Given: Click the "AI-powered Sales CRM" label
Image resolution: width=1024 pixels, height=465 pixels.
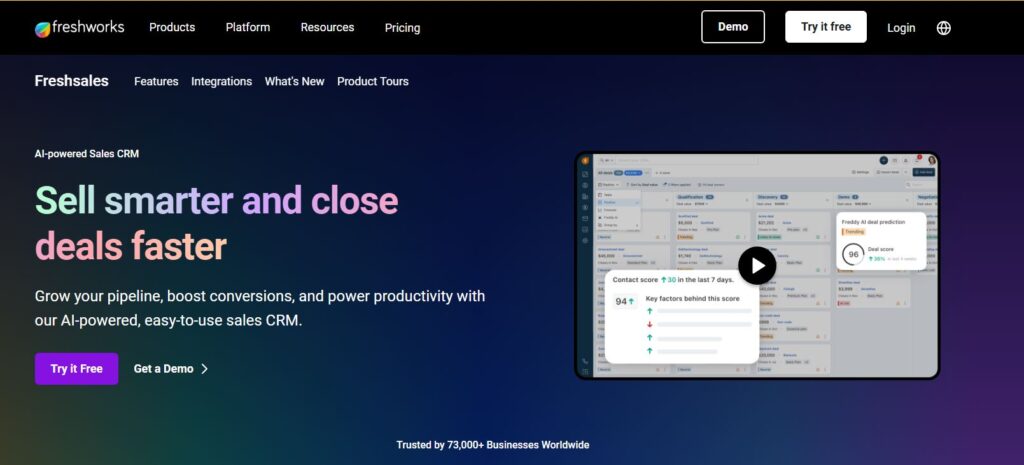Looking at the screenshot, I should pos(87,154).
